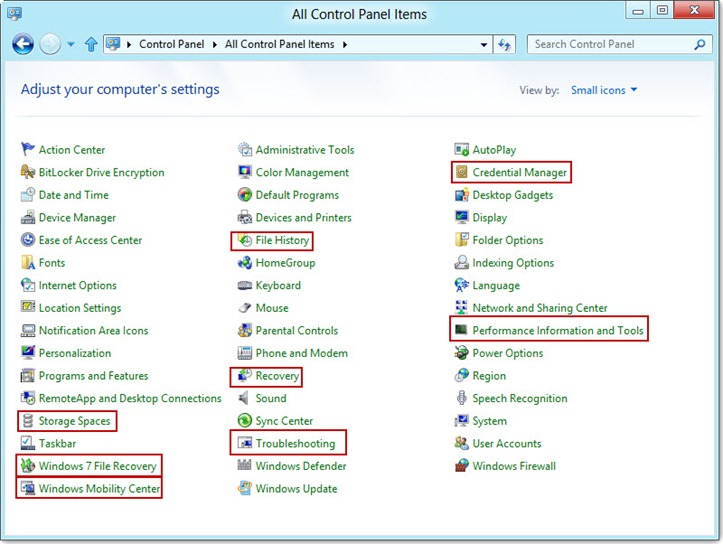Open the User Accounts link

[507, 443]
